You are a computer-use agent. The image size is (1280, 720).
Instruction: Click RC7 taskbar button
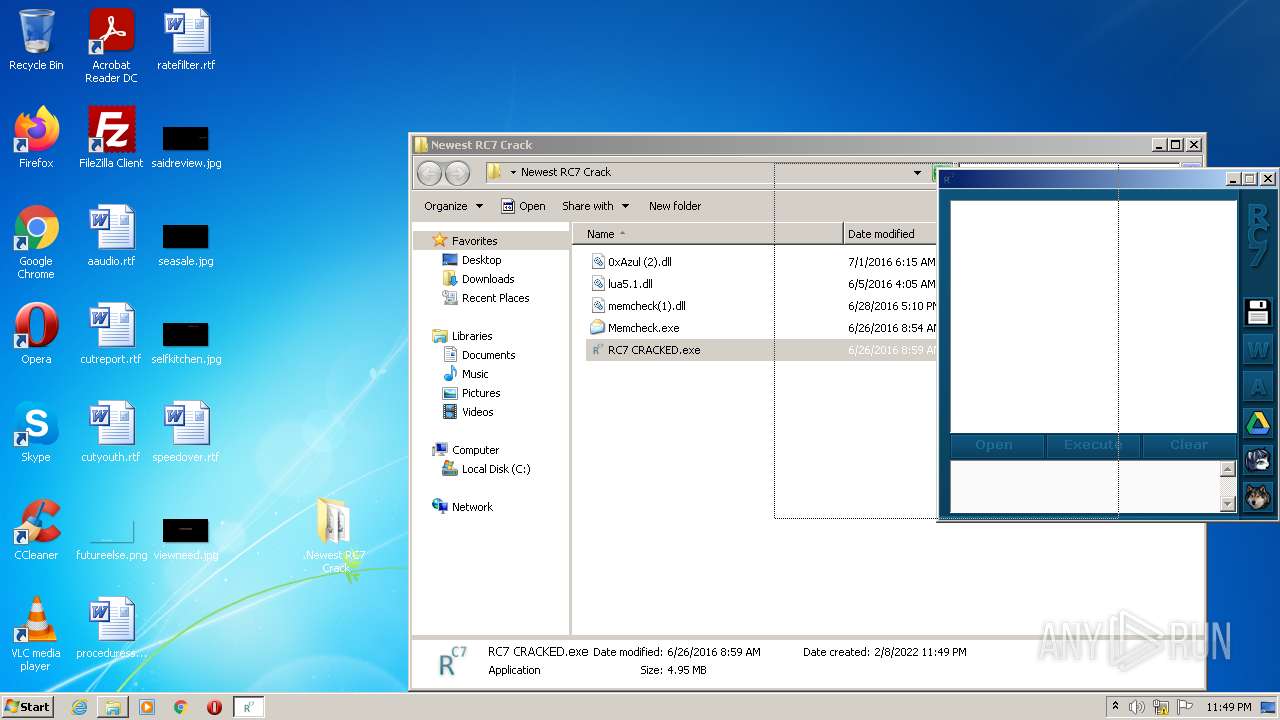[249, 707]
